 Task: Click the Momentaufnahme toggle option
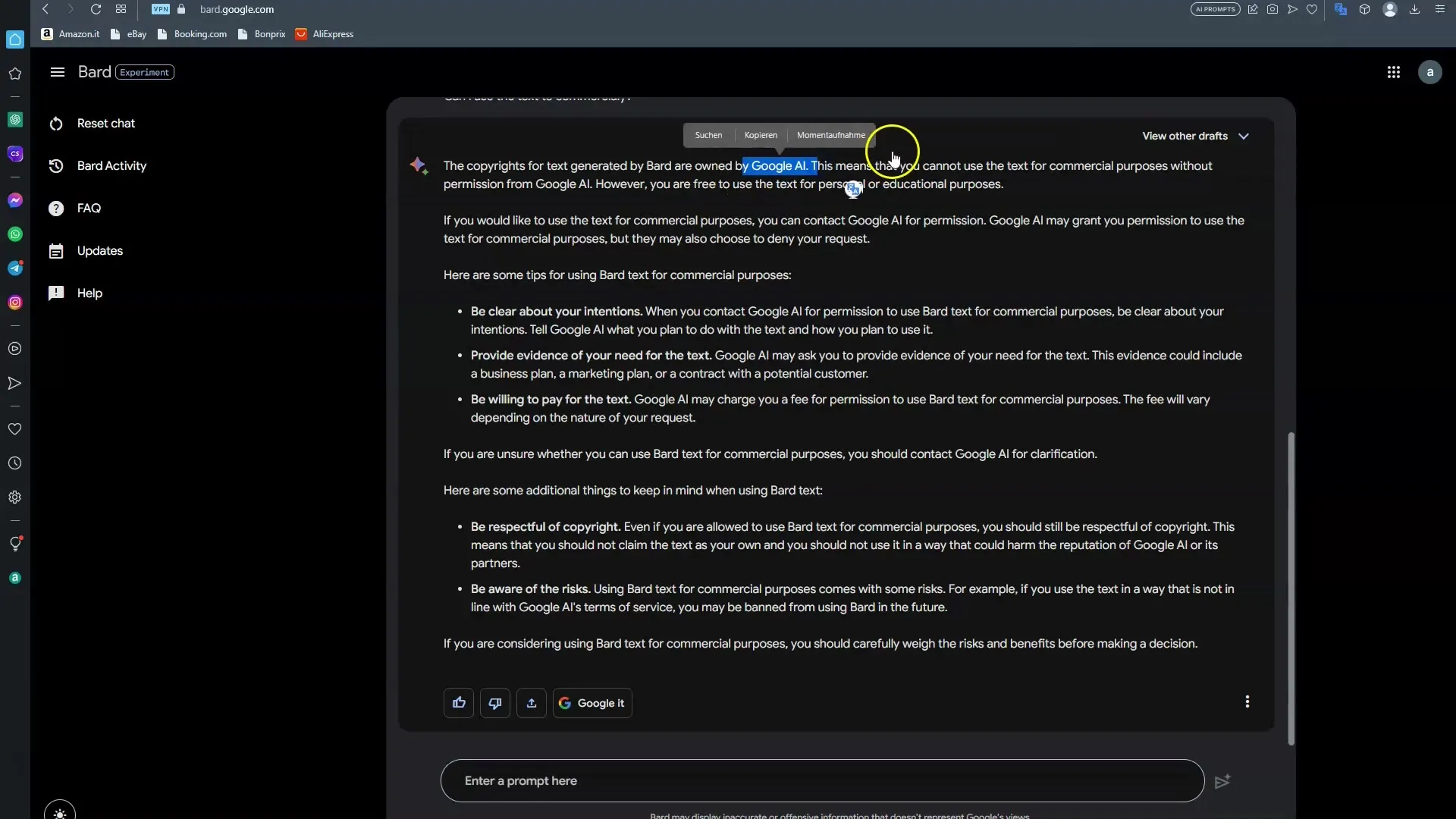pyautogui.click(x=832, y=135)
